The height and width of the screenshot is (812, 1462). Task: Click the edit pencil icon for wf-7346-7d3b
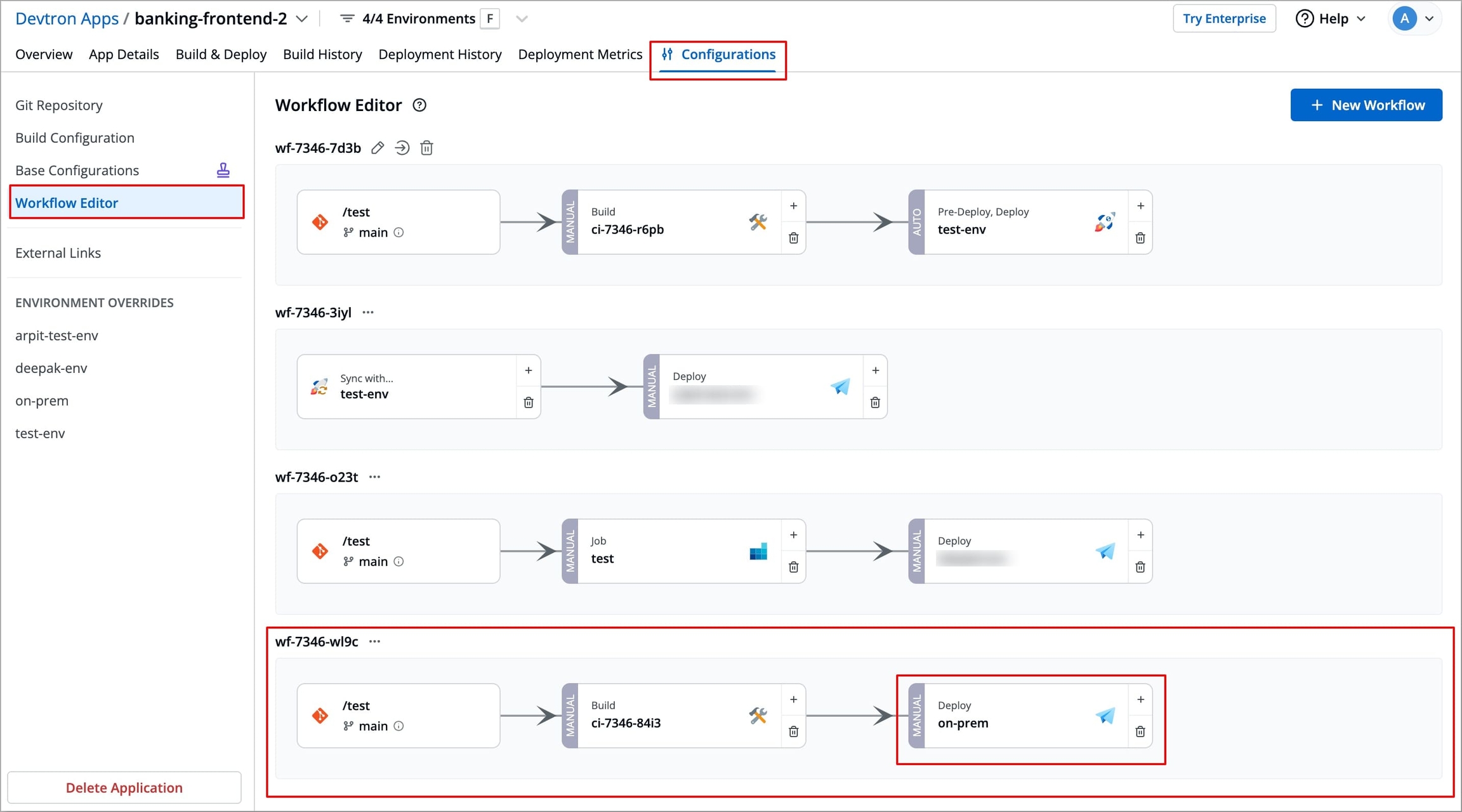[x=378, y=148]
